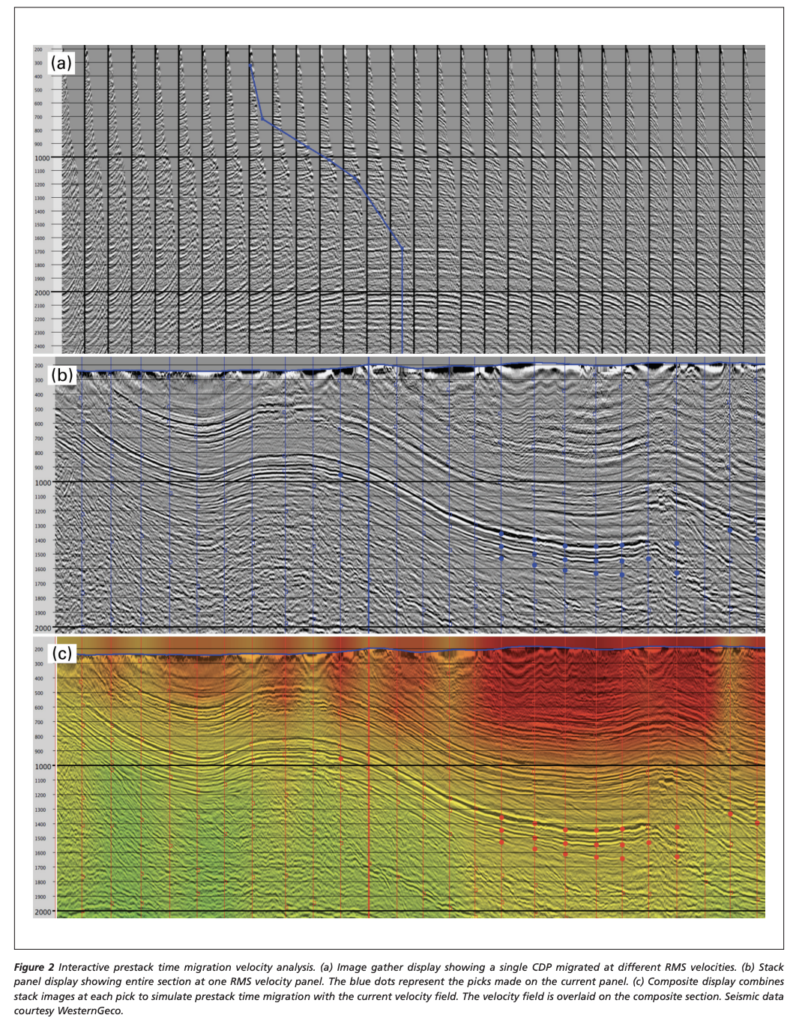Screen dimensions: 808x1024
Task: Select the 2000 axis label in panel (b)
Action: 44,628
